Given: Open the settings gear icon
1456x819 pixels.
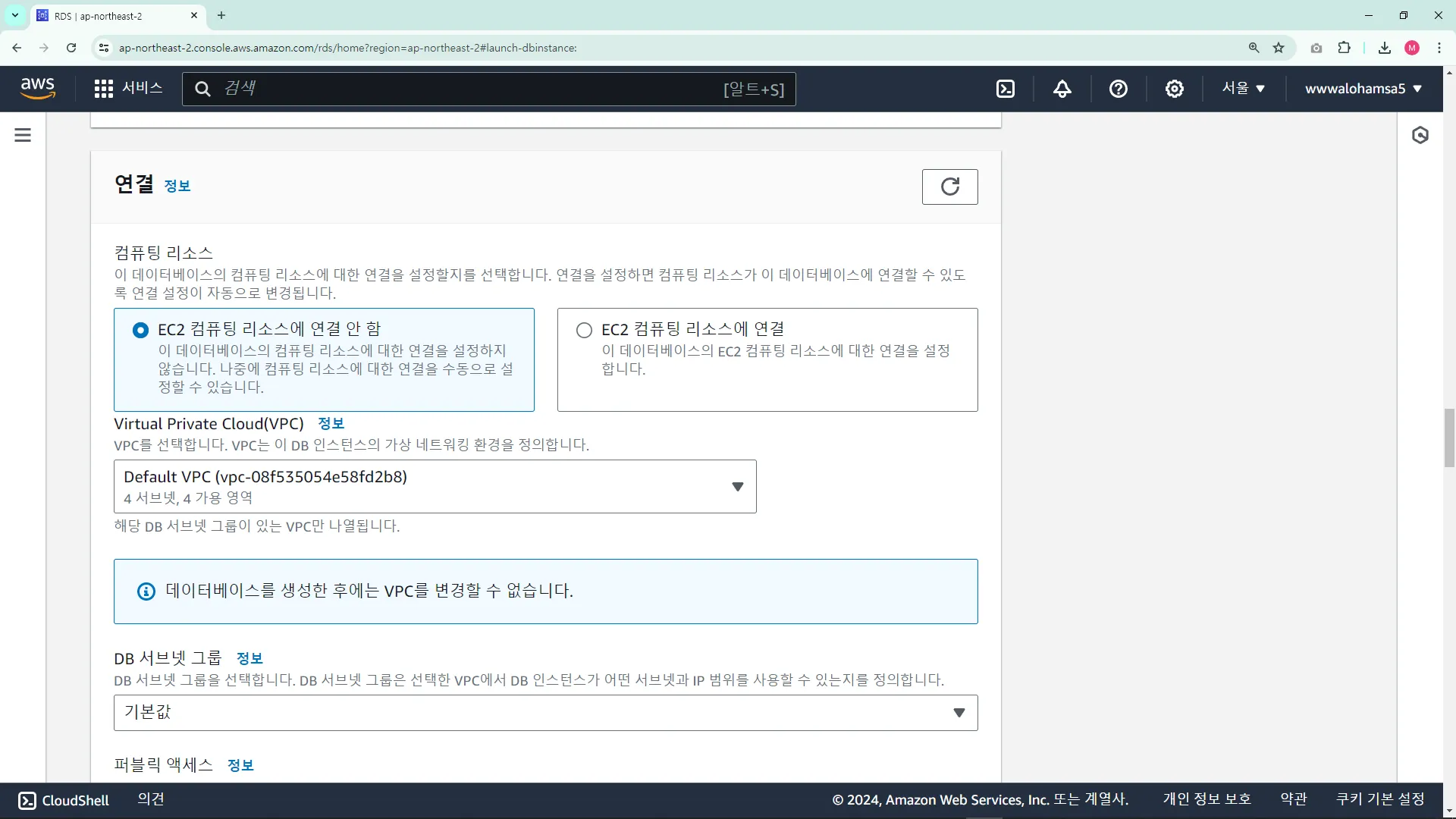Looking at the screenshot, I should coord(1174,89).
